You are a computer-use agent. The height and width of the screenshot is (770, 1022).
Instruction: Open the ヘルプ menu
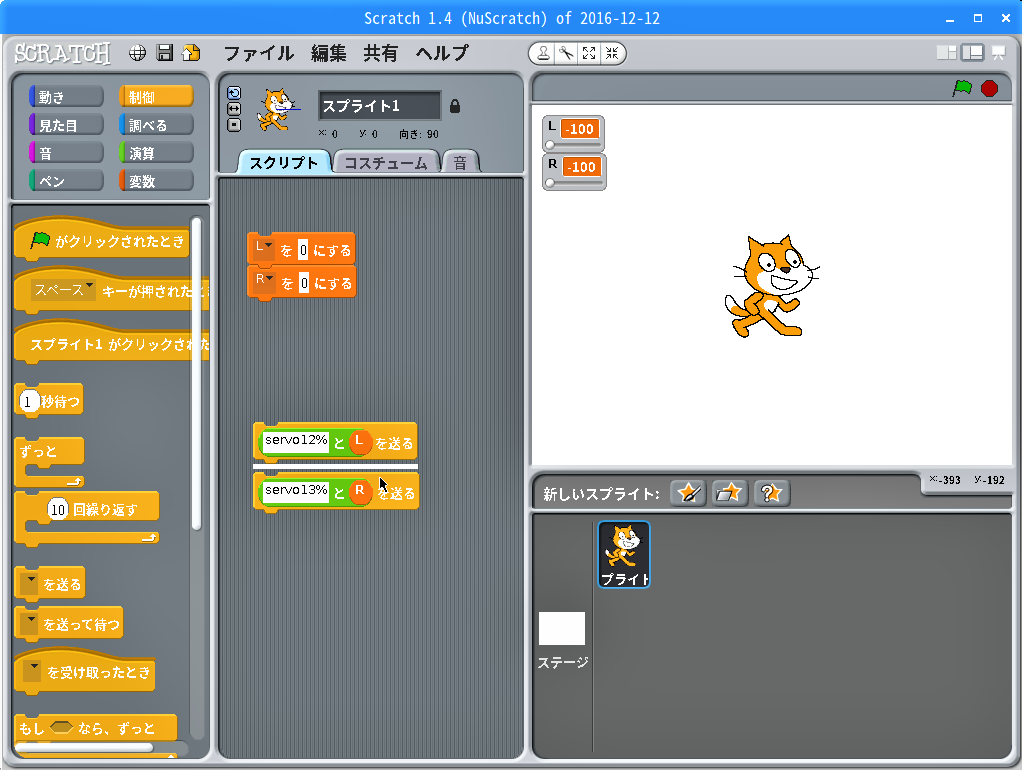tap(442, 53)
